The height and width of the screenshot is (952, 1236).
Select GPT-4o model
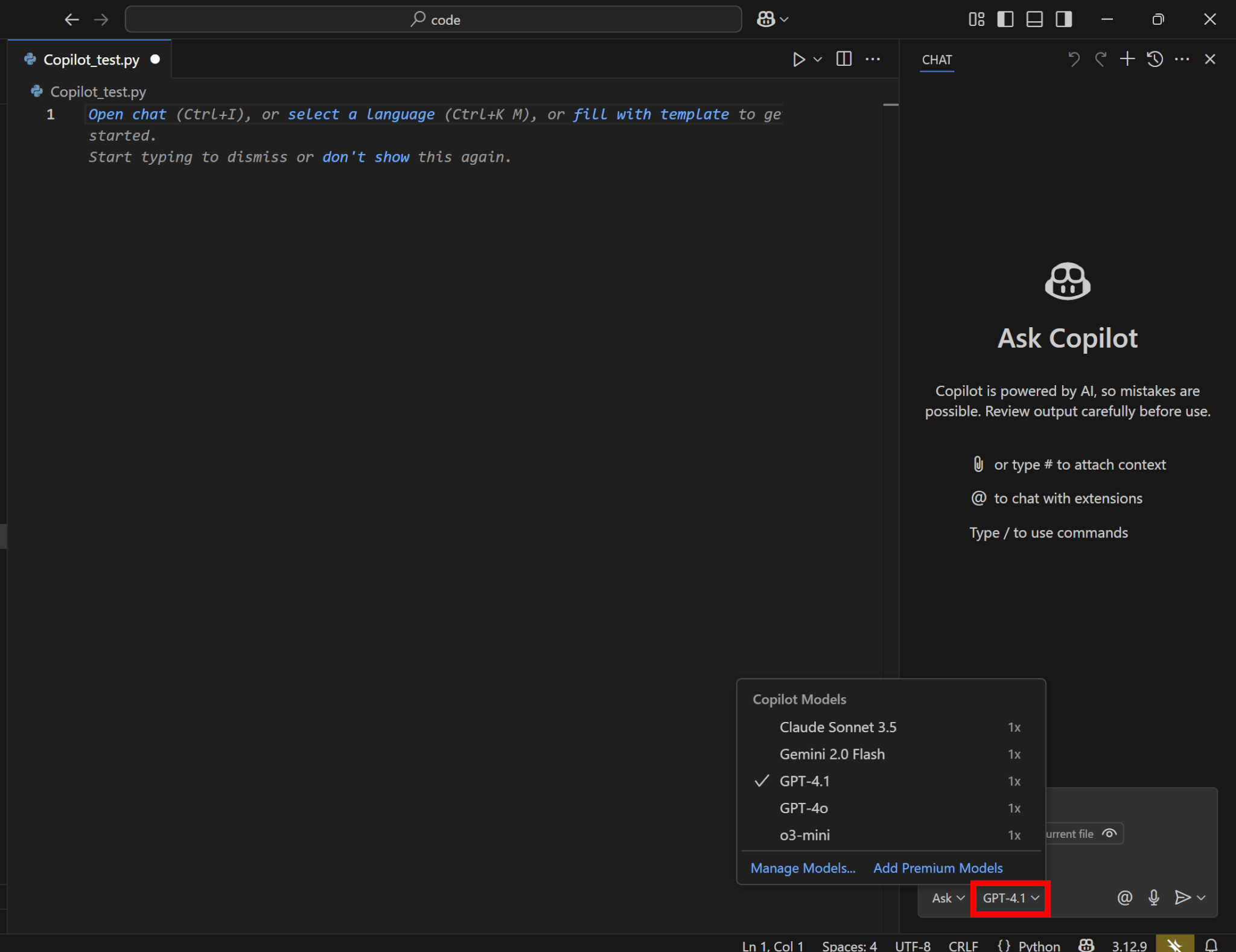point(891,808)
